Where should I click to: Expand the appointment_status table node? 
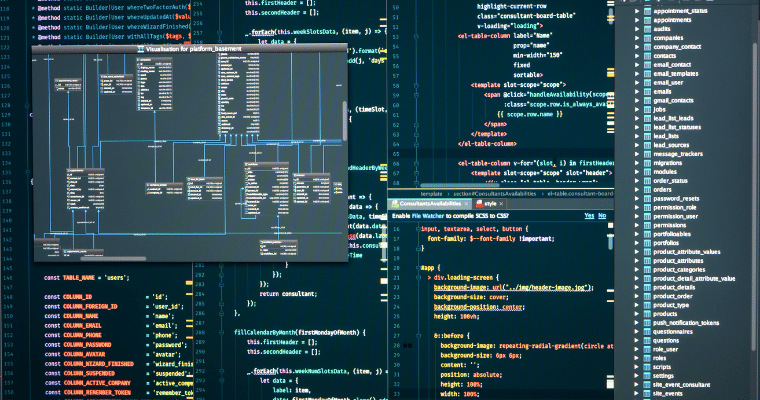(637, 11)
